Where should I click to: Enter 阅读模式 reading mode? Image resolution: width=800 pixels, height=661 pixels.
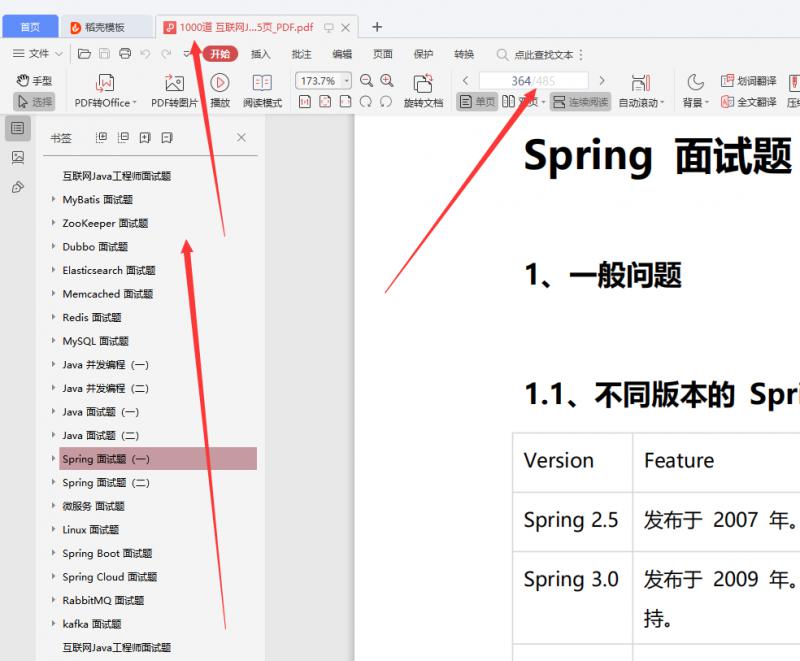[x=262, y=91]
